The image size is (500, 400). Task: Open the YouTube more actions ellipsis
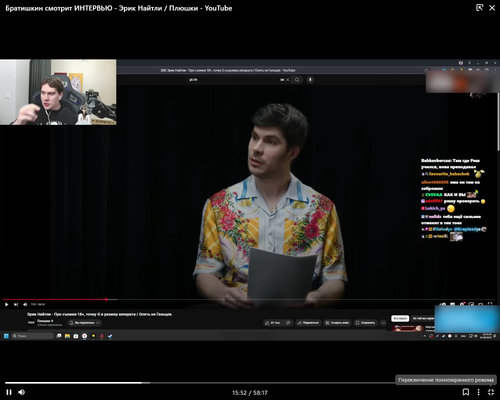pyautogui.click(x=383, y=323)
